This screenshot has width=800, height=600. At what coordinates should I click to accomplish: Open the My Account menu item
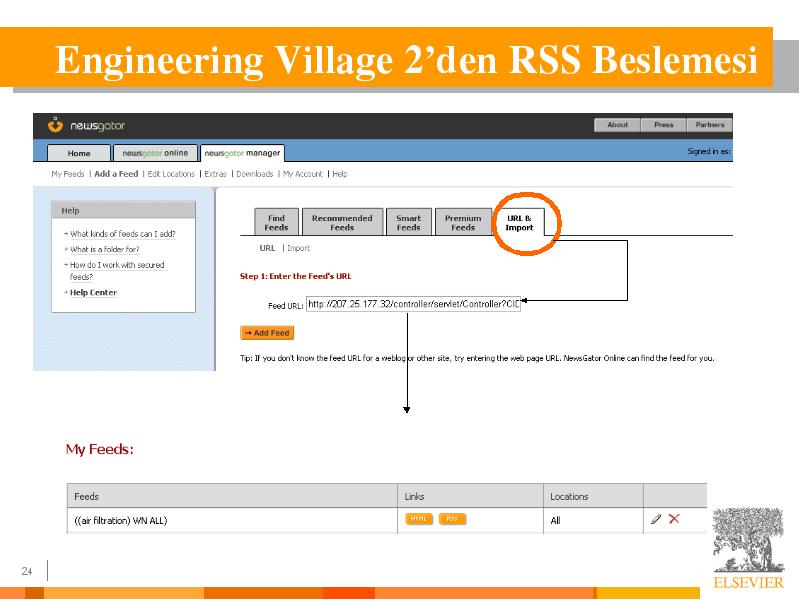[x=303, y=174]
